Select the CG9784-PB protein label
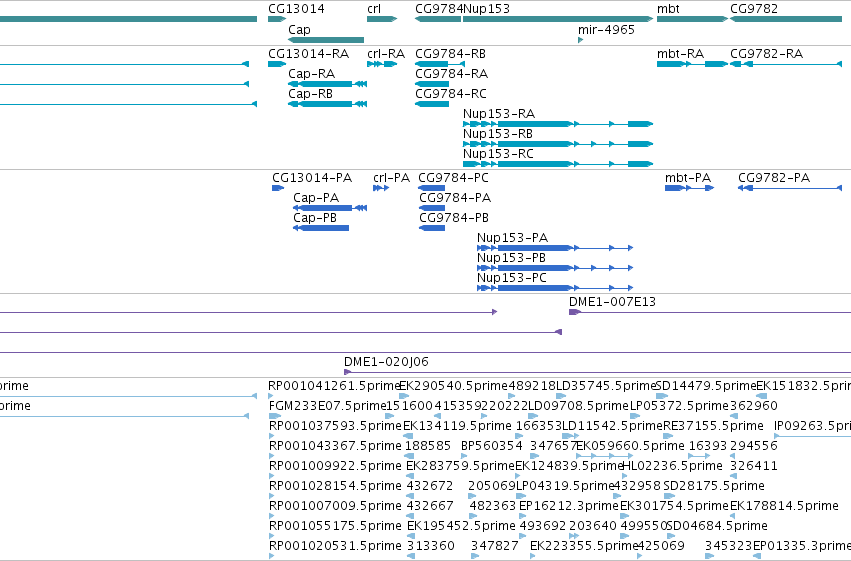Image resolution: width=851 pixels, height=561 pixels. 454,218
